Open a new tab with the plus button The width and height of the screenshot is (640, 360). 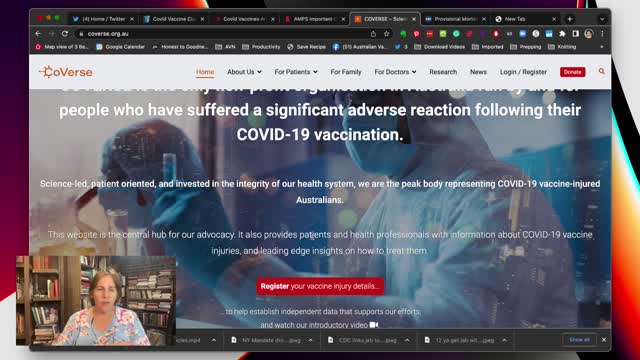tap(569, 19)
